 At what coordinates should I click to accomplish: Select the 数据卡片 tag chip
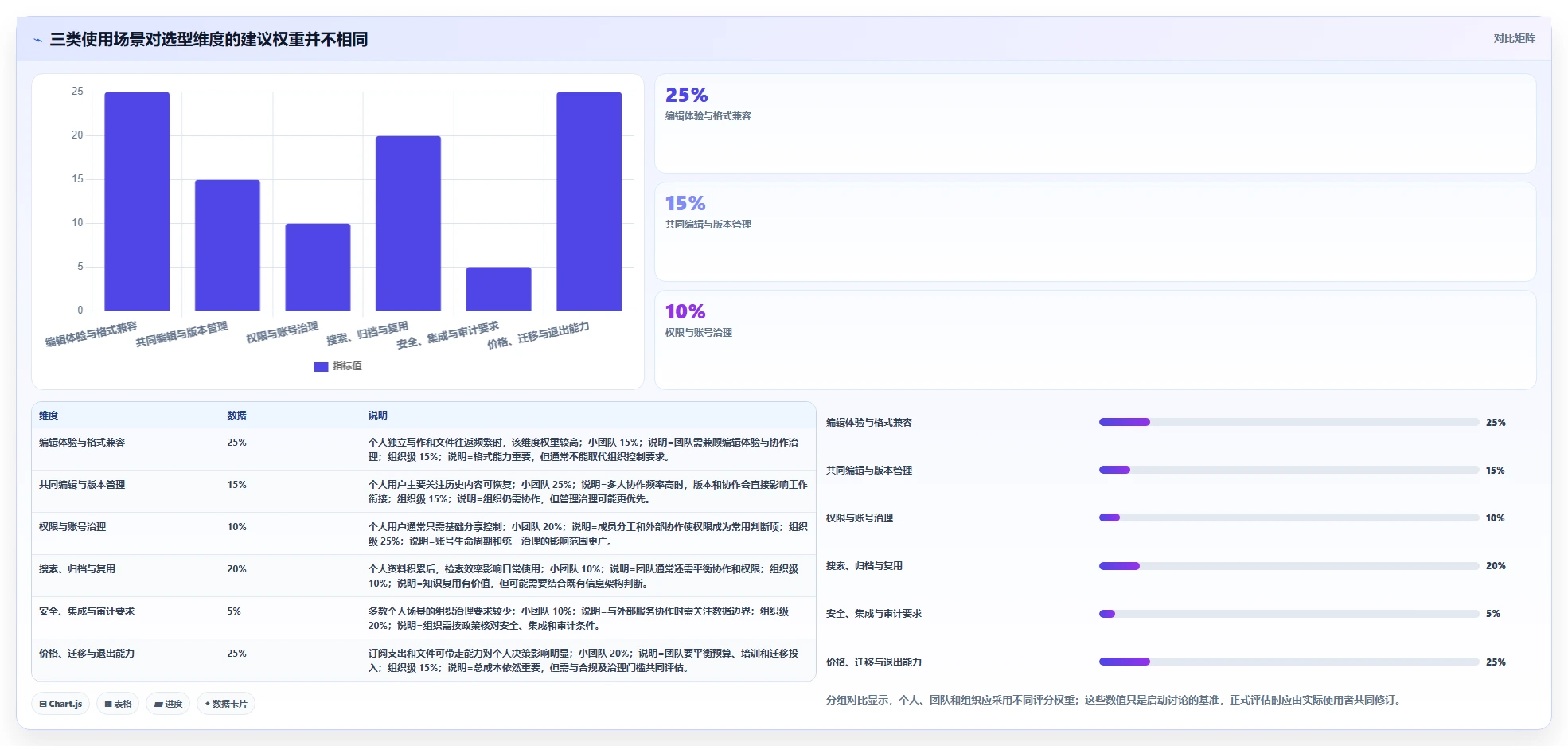226,704
